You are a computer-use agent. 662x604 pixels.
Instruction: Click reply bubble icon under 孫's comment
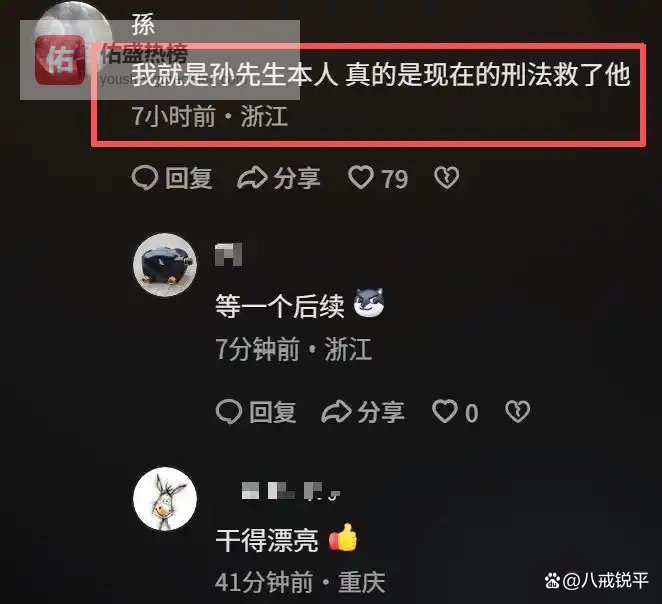coord(145,178)
